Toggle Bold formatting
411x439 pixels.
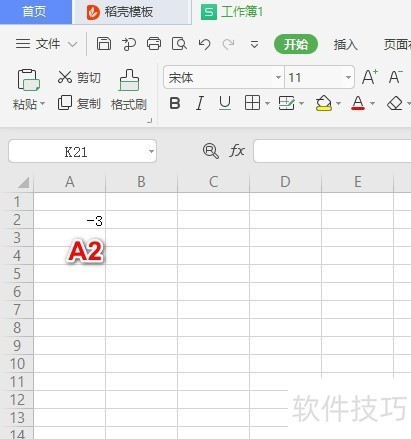pyautogui.click(x=175, y=103)
